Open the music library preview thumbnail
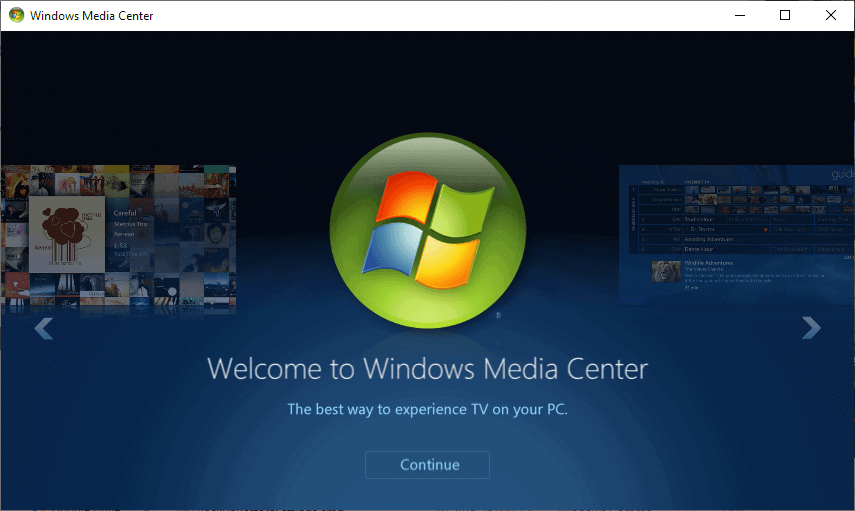 118,240
